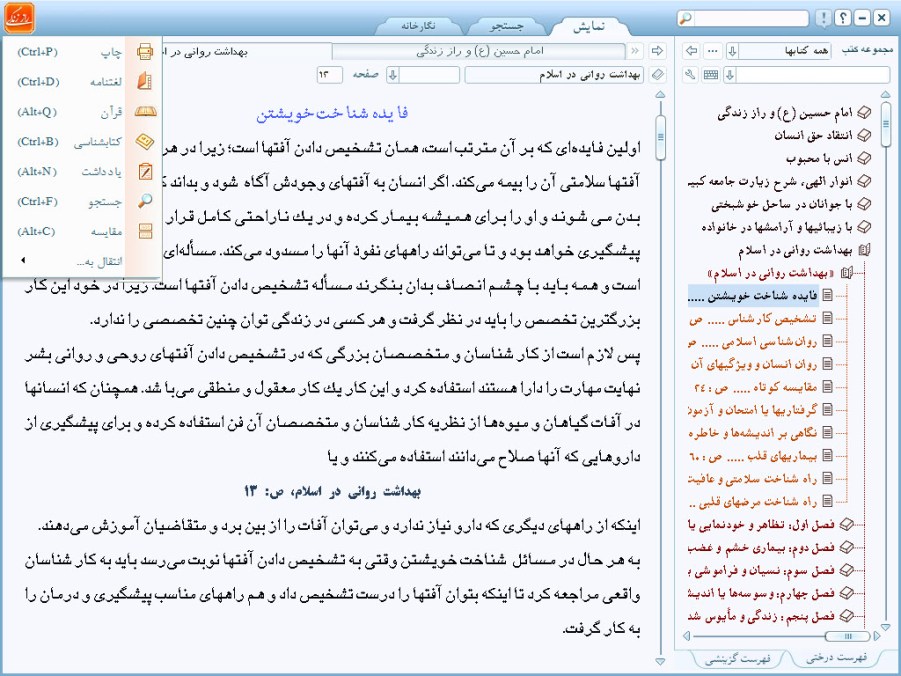The image size is (901, 676).
Task: Click the three-dots button beside collection dropdown
Action: coord(713,51)
